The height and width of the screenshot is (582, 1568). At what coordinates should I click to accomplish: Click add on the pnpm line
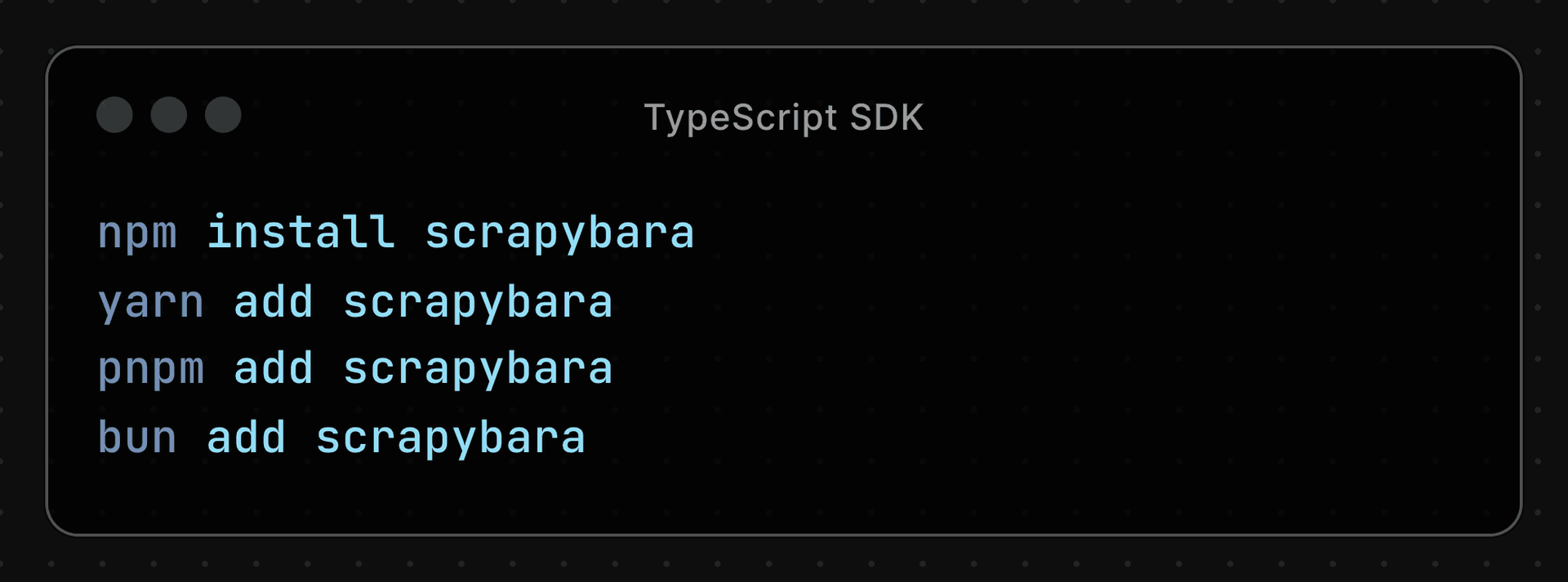(x=274, y=368)
